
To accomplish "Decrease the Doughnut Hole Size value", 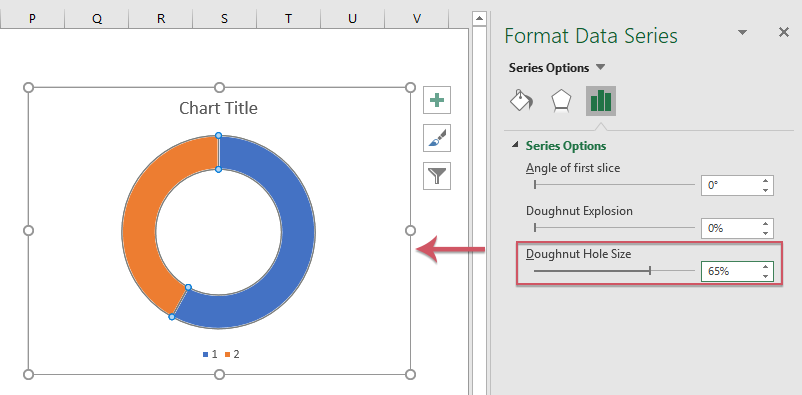I will click(765, 277).
